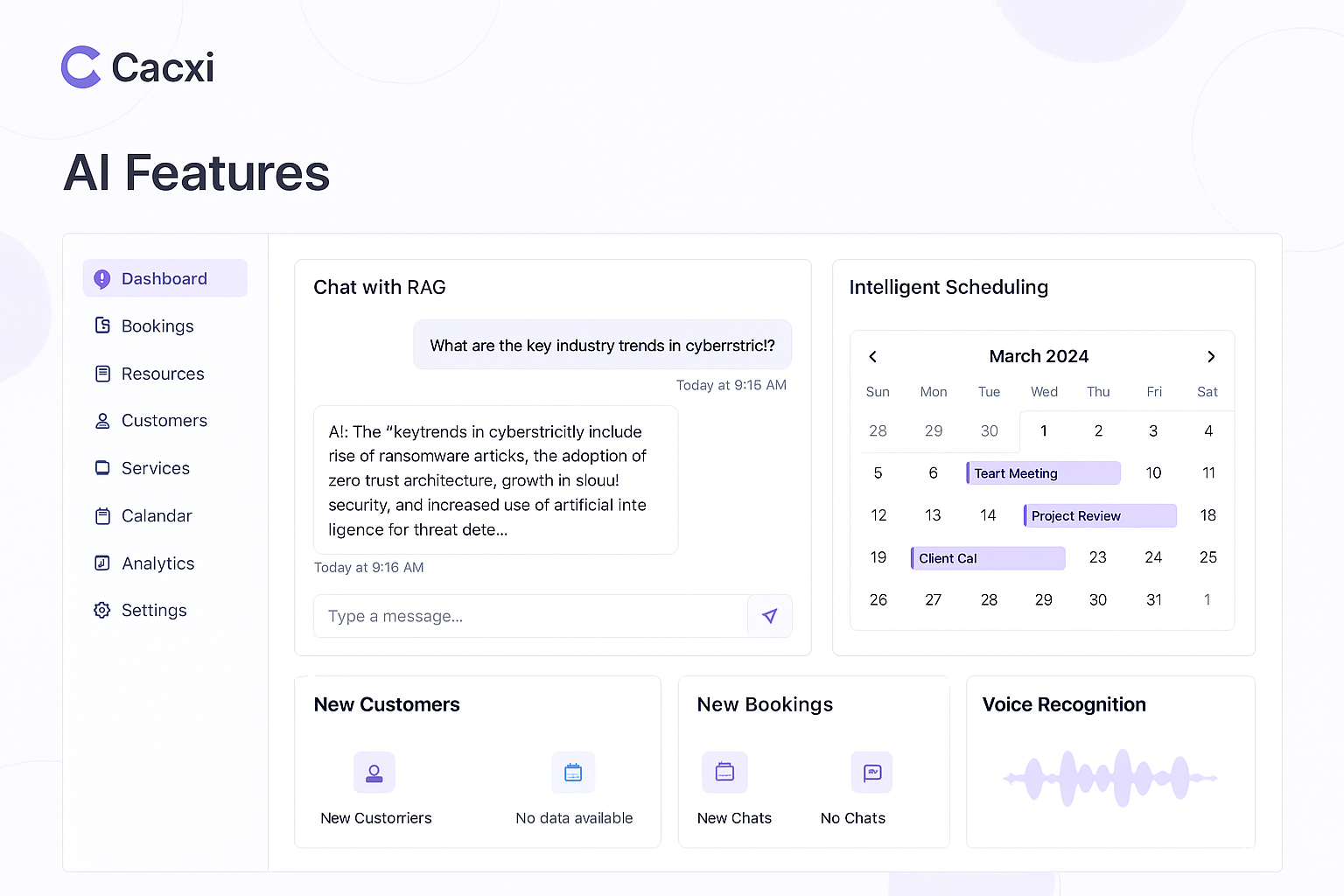1344x896 pixels.
Task: Click the AI response chat bubble
Action: pos(496,480)
